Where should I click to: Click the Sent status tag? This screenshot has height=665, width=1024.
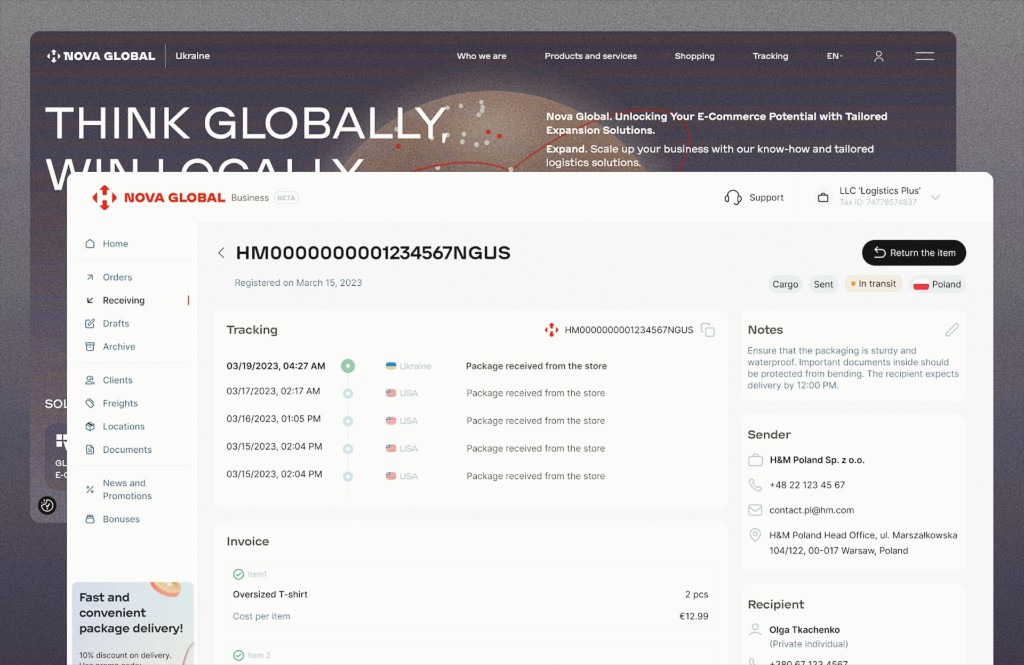[823, 284]
